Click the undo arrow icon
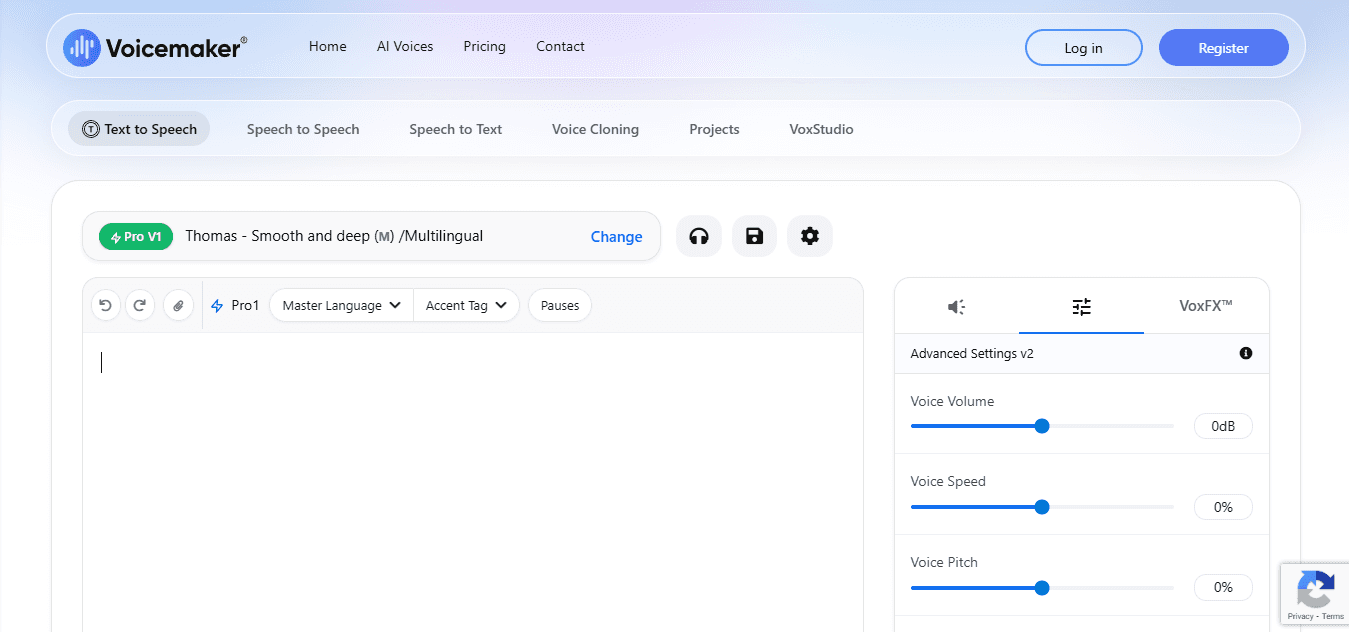 (x=106, y=306)
